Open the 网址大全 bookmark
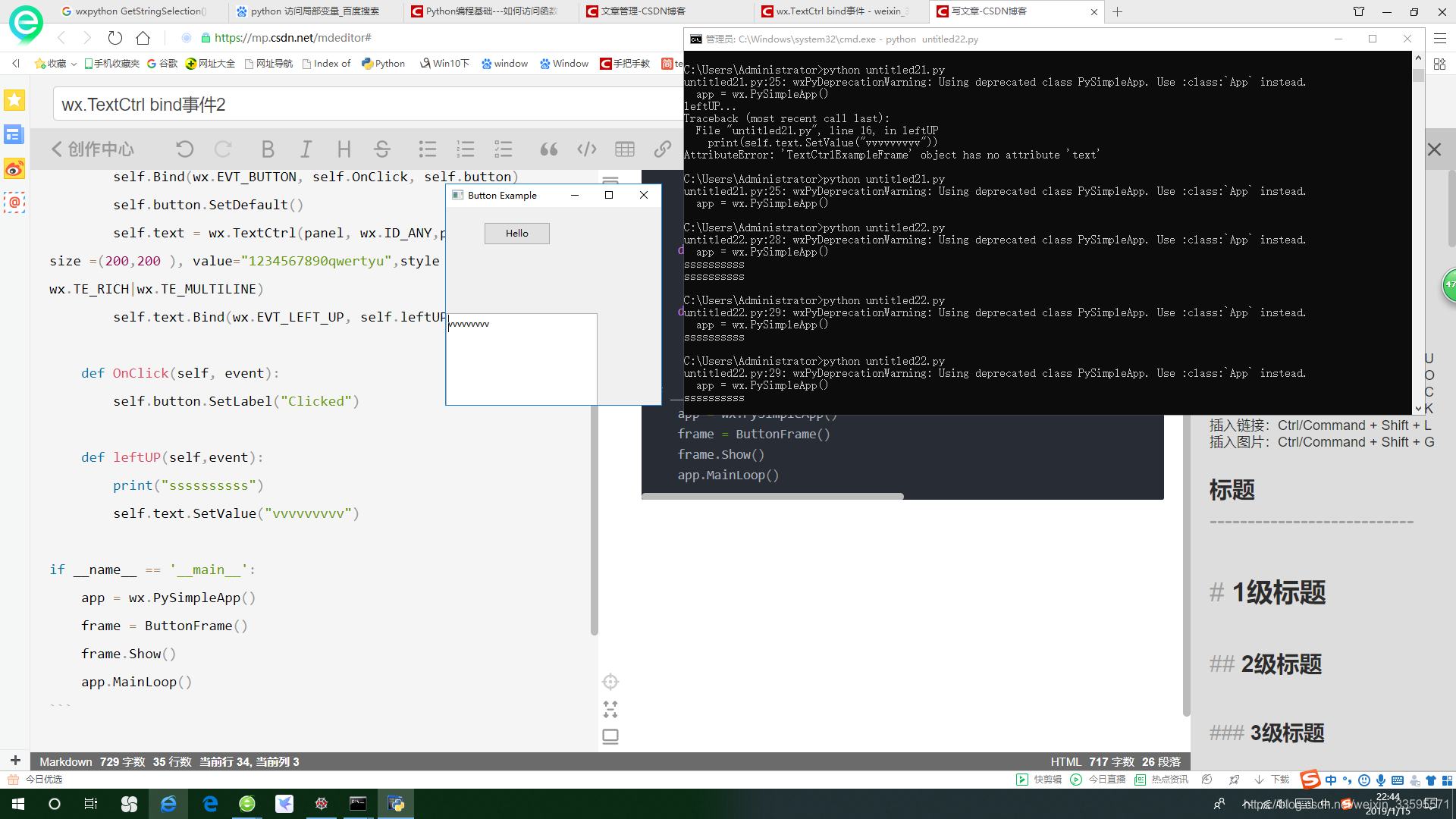 211,64
